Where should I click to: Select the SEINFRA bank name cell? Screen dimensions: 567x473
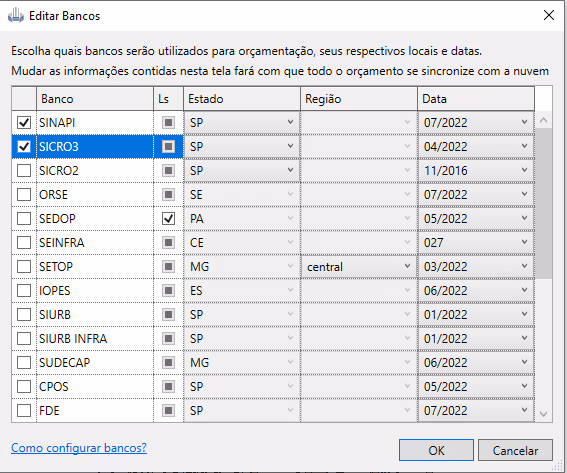95,242
